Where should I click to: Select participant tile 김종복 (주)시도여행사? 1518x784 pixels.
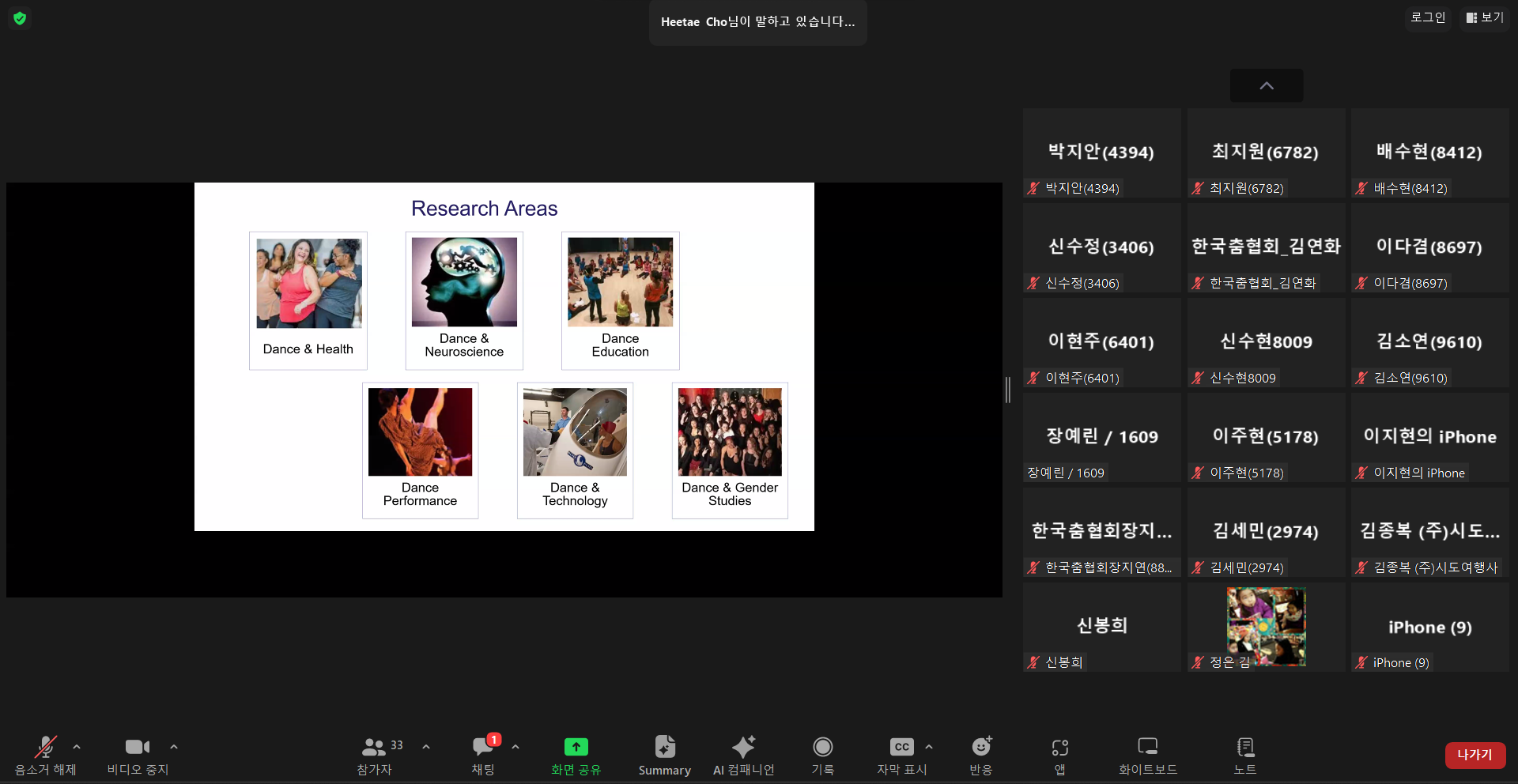[x=1430, y=532]
